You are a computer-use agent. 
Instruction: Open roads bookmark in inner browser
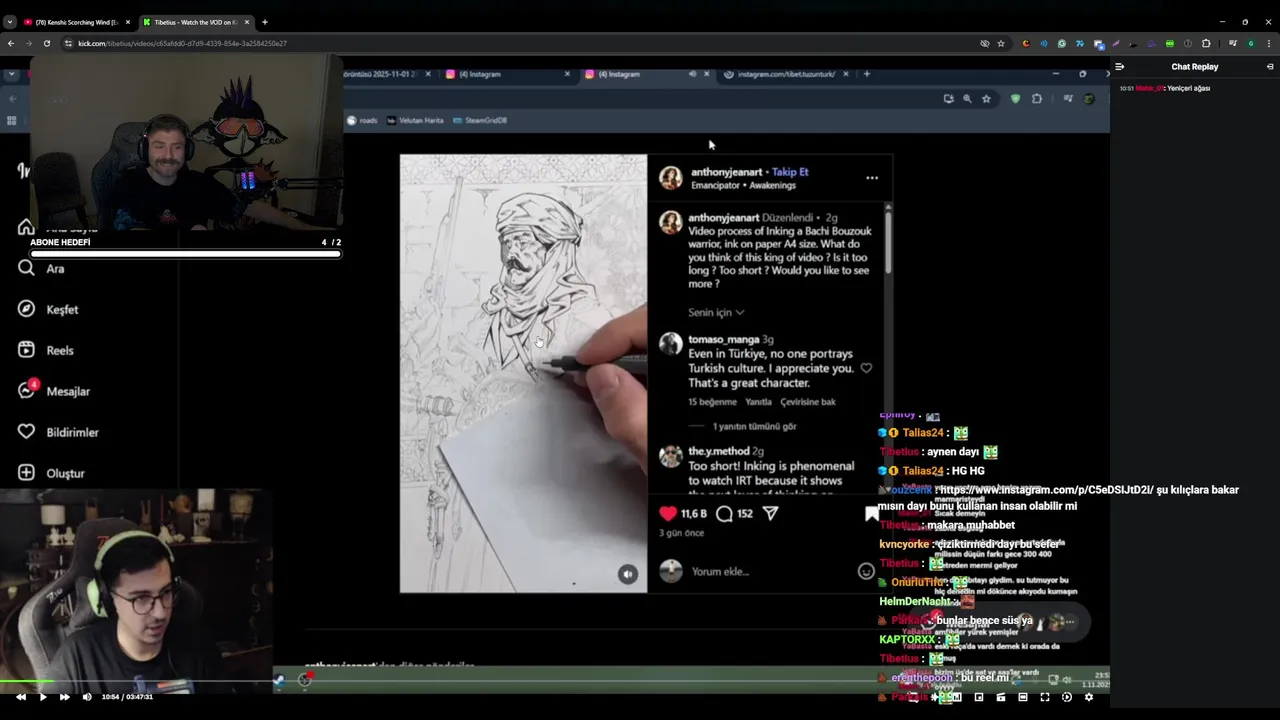point(363,120)
